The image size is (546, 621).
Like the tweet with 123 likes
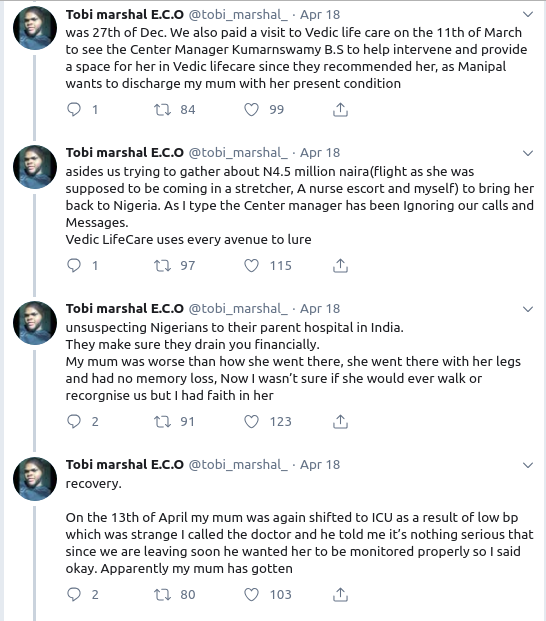click(x=251, y=421)
